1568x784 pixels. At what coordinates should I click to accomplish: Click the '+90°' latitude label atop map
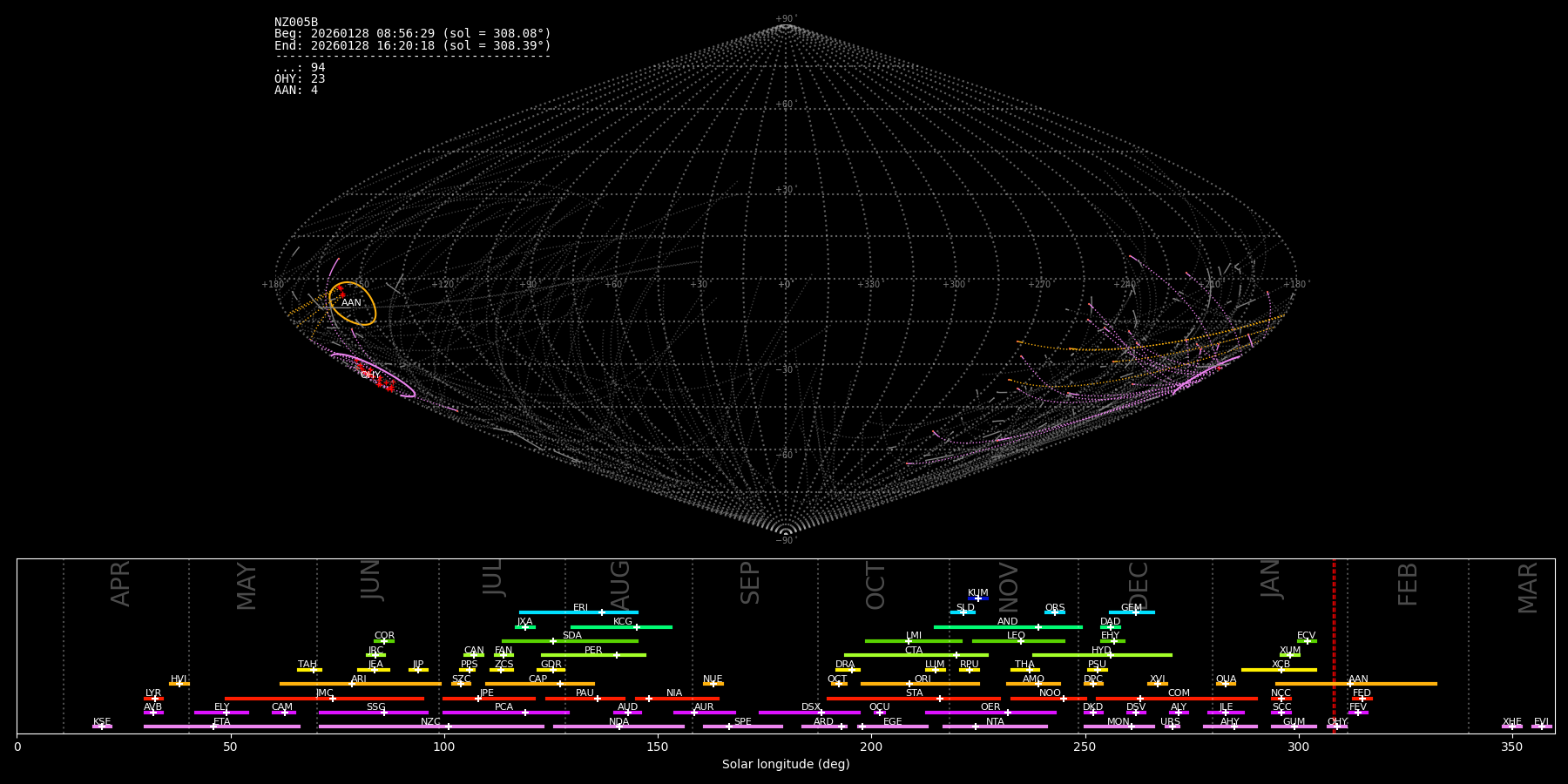[x=786, y=19]
